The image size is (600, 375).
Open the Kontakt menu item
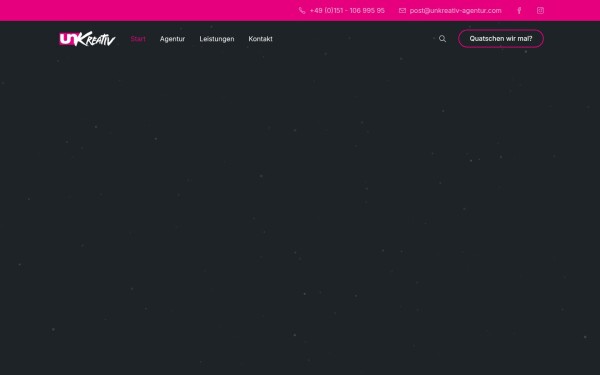(x=260, y=39)
